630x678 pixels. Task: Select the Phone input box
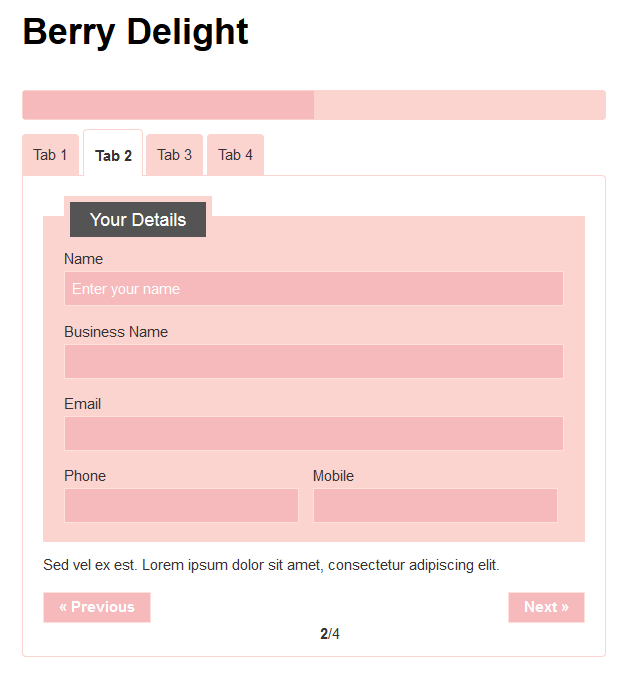(181, 505)
